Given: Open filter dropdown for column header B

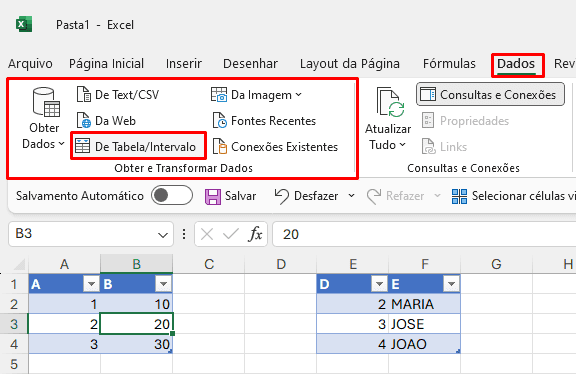Looking at the screenshot, I should pos(163,284).
